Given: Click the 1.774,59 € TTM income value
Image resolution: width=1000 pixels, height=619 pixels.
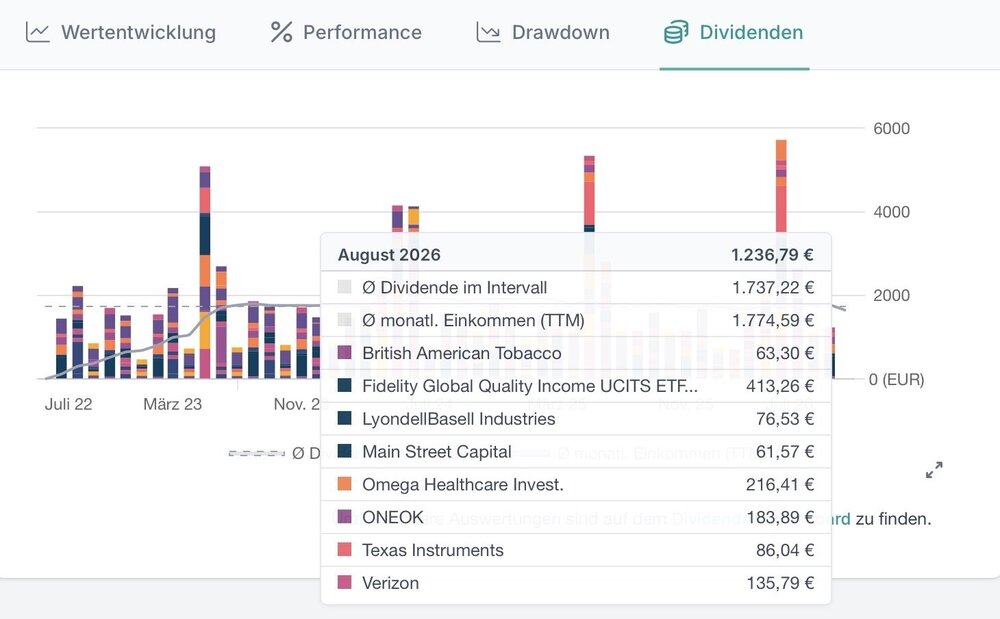Looking at the screenshot, I should (773, 320).
